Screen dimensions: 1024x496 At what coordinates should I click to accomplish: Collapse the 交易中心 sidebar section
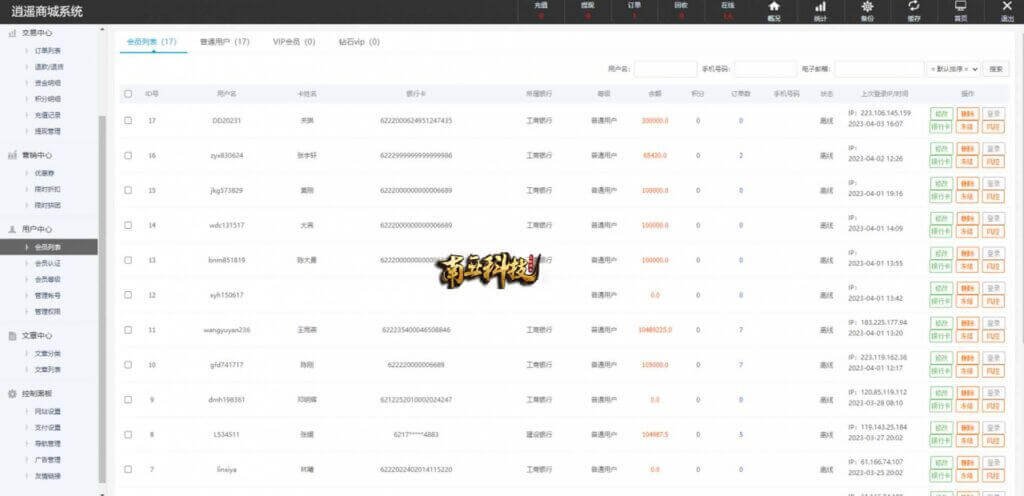click(x=38, y=32)
